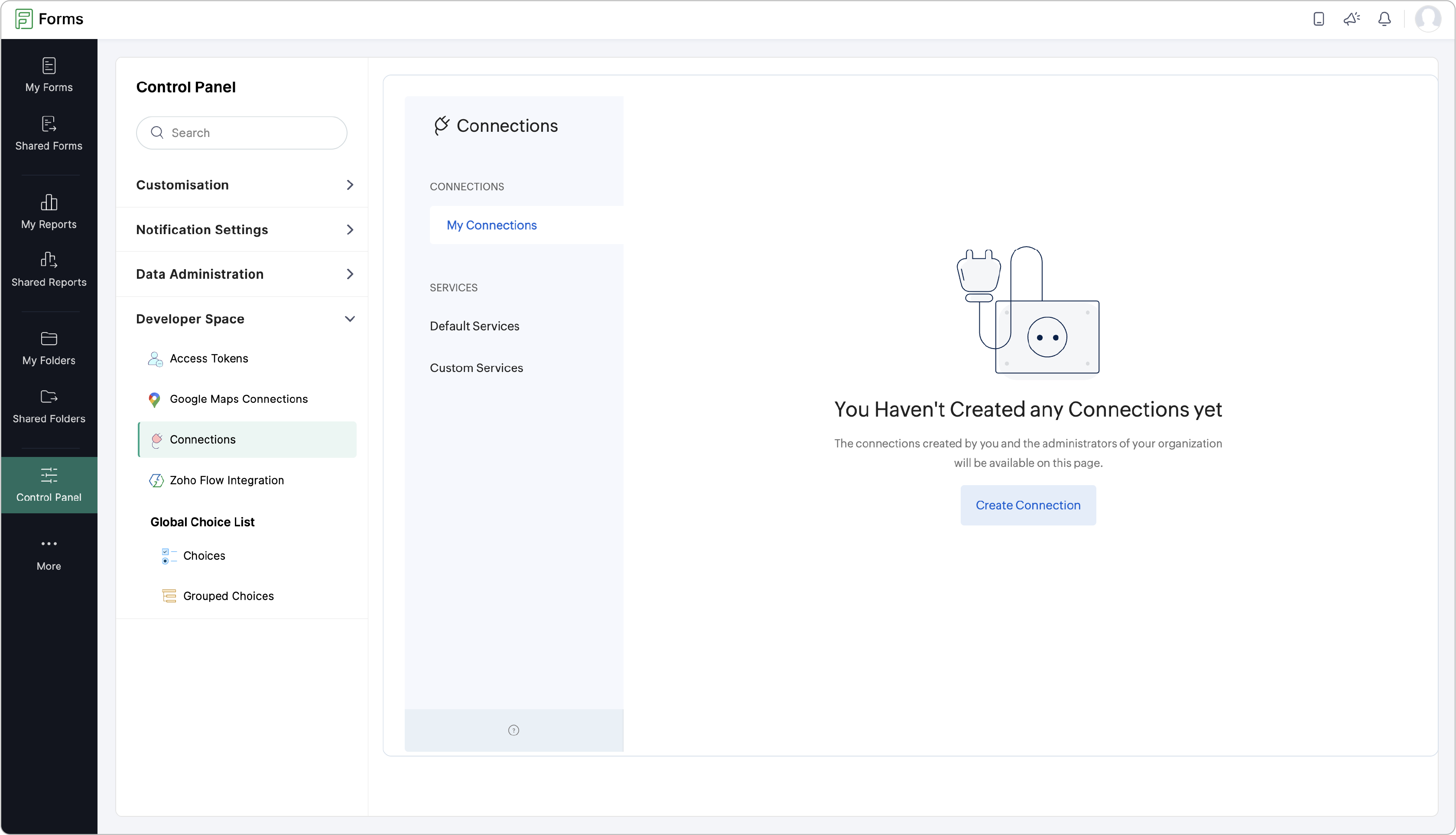Open Google Maps Connections
Image resolution: width=1456 pixels, height=835 pixels.
(x=238, y=398)
